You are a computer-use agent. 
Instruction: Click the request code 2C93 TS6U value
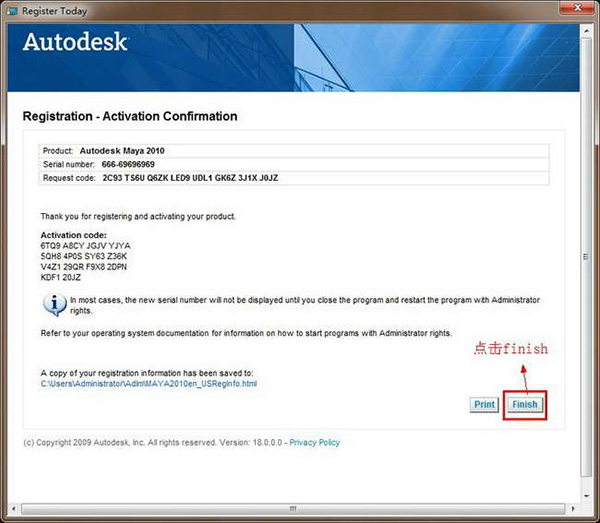click(190, 178)
